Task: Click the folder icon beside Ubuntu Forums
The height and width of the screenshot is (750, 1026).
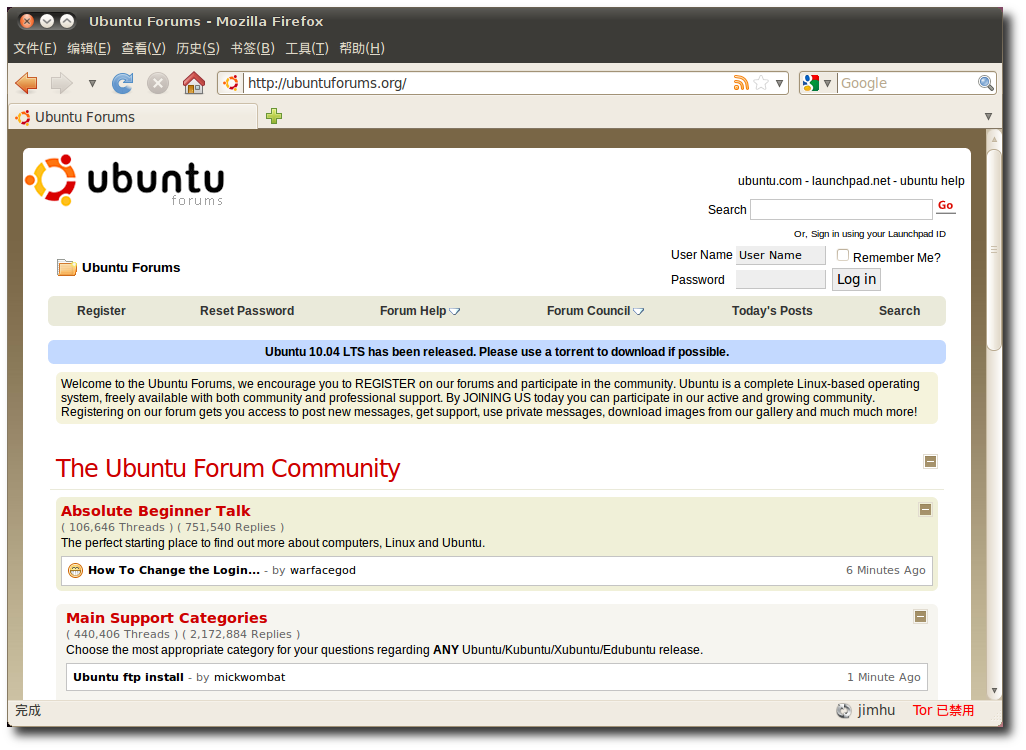Action: pyautogui.click(x=67, y=267)
